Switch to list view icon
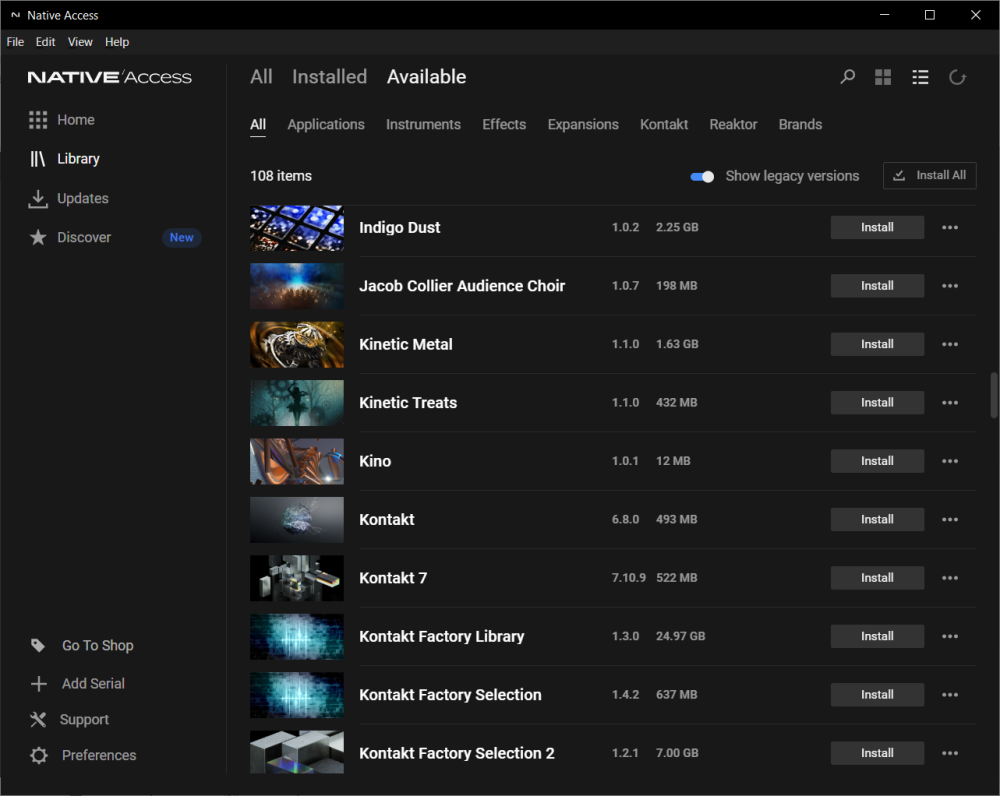Screen dimensions: 1000x796 920,77
